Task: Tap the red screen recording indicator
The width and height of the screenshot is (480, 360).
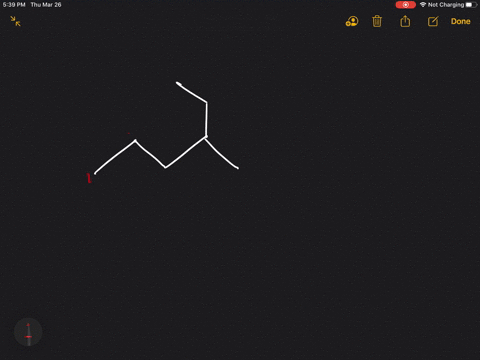Action: [x=405, y=5]
